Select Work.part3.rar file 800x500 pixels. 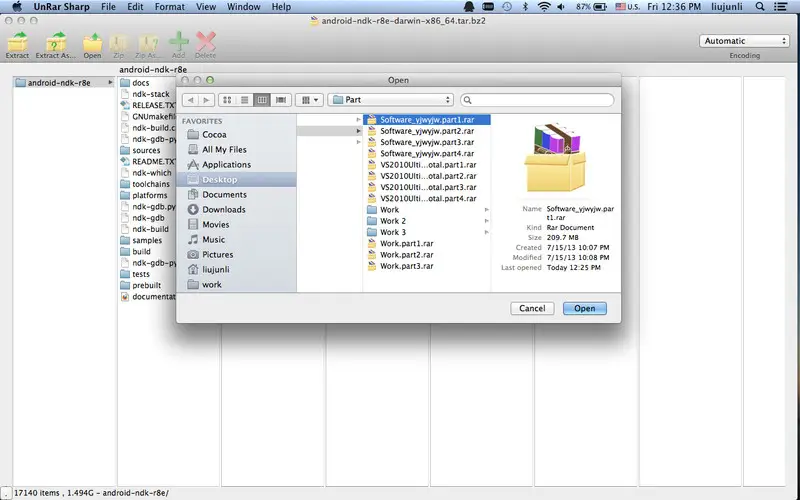coord(407,266)
